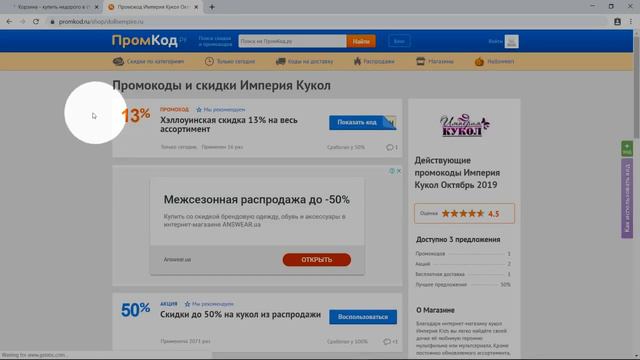
Task: Click the orange Найти search button
Action: 361,41
